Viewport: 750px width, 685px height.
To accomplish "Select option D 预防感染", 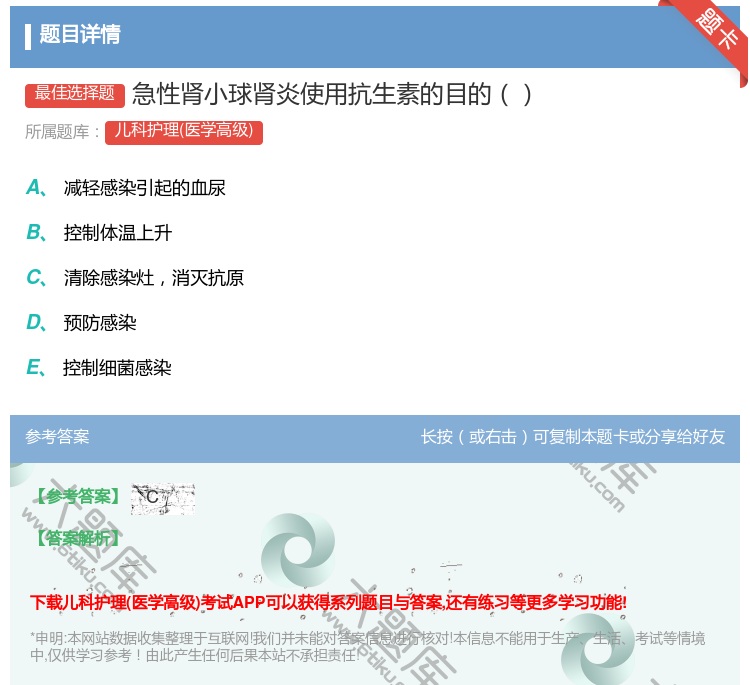I will pyautogui.click(x=81, y=323).
